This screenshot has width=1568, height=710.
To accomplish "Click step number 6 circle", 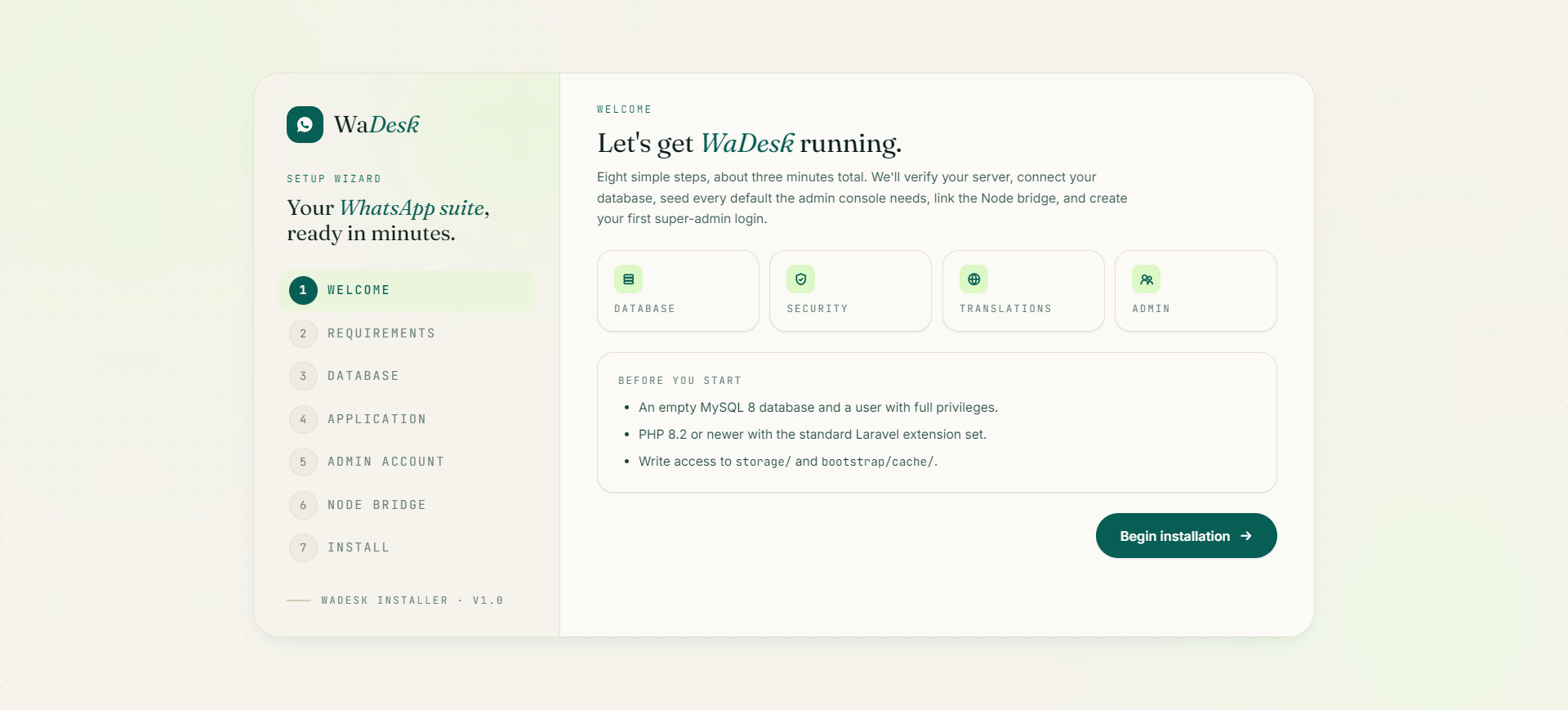I will point(303,505).
